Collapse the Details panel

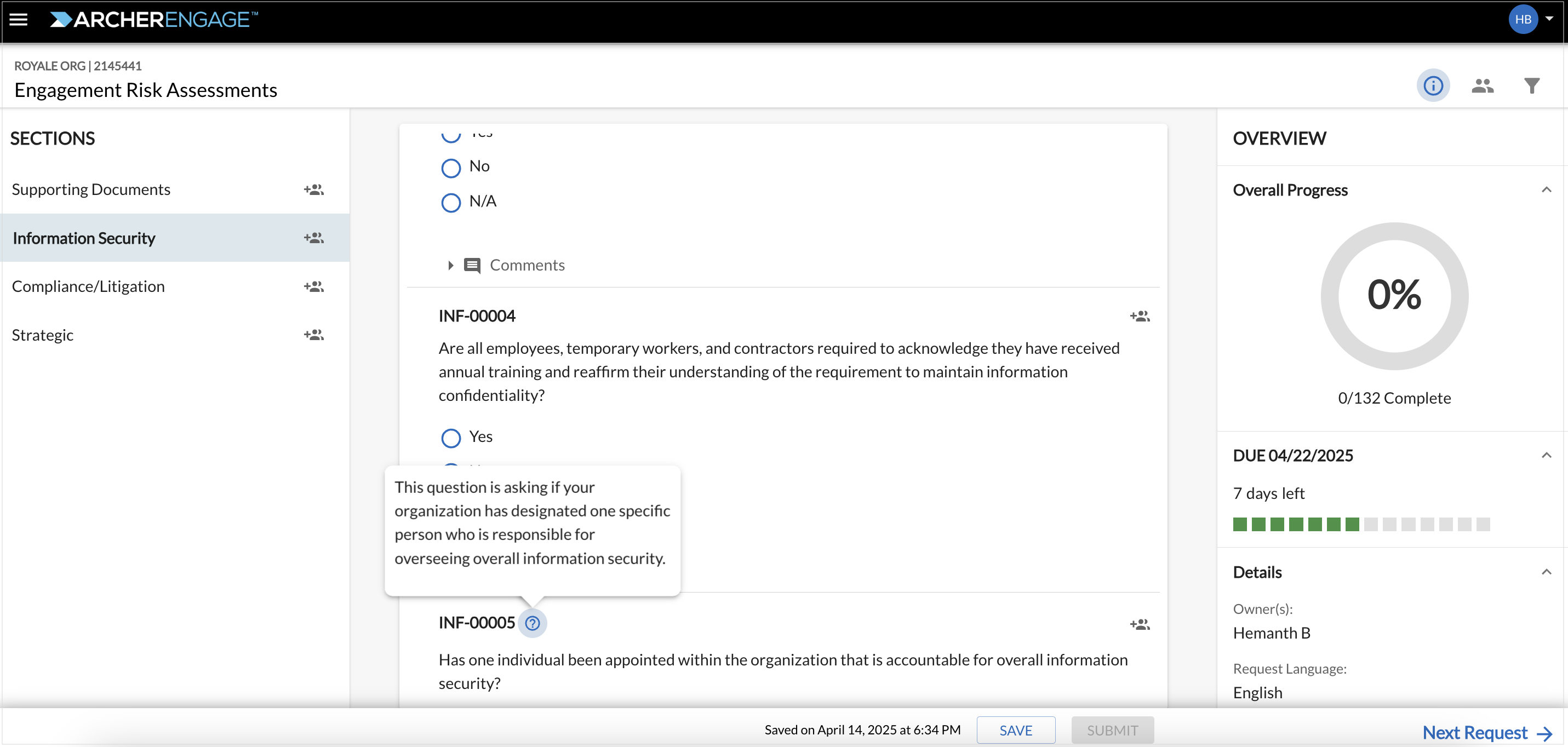click(1547, 572)
